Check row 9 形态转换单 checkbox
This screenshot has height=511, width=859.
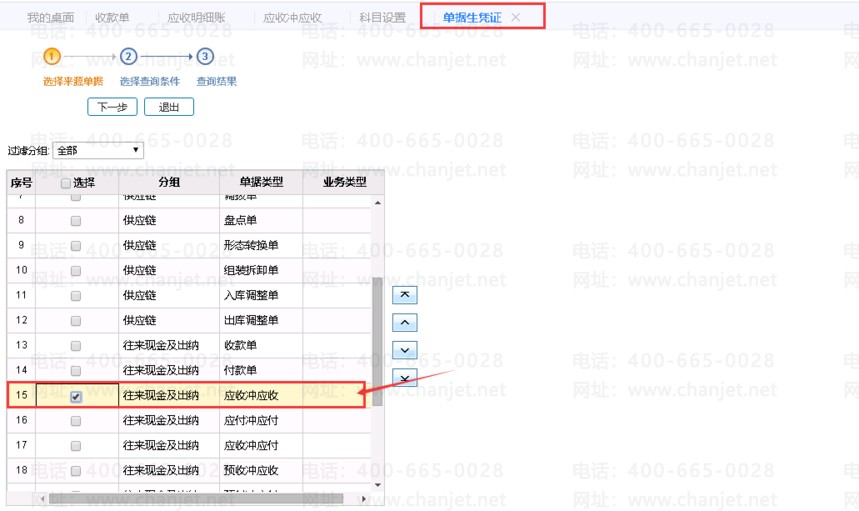point(76,245)
